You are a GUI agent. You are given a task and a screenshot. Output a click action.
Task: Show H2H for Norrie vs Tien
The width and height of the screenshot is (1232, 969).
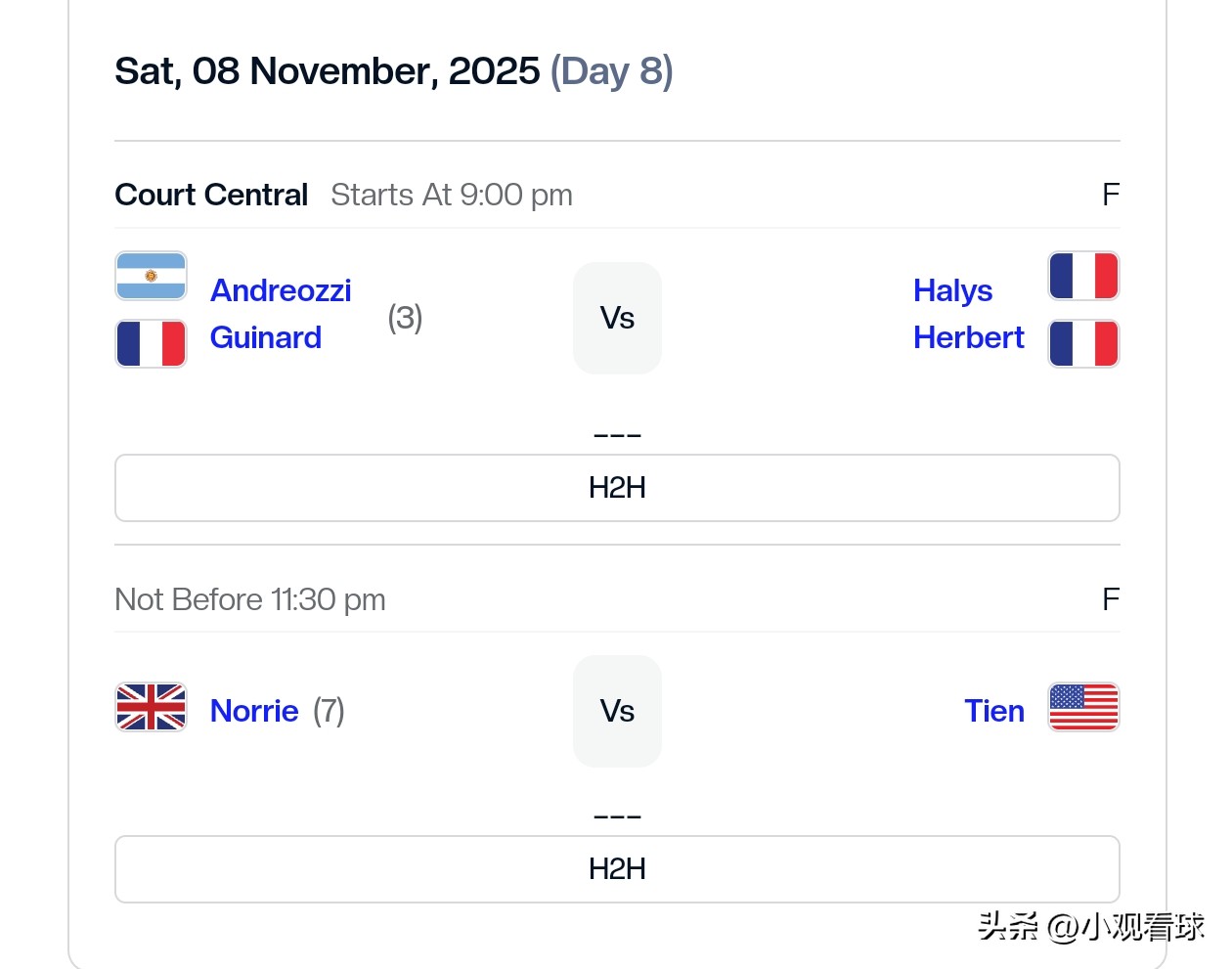click(x=617, y=869)
